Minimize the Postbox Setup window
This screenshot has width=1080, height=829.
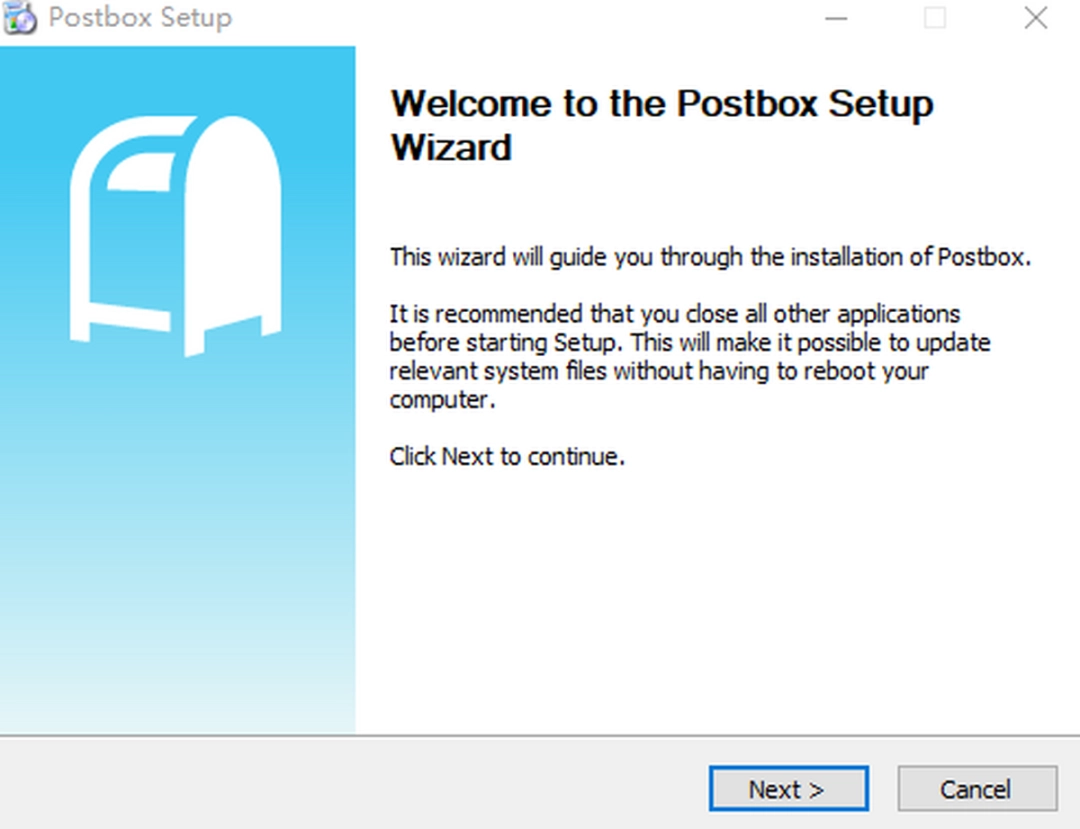(836, 17)
